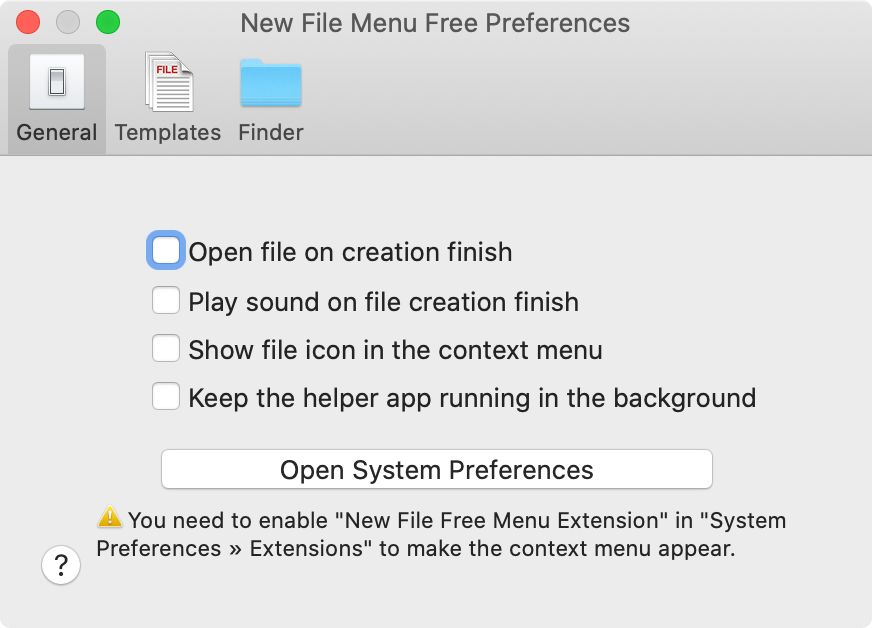Viewport: 872px width, 628px height.
Task: Click the yellow warning triangle icon
Action: coord(110,518)
